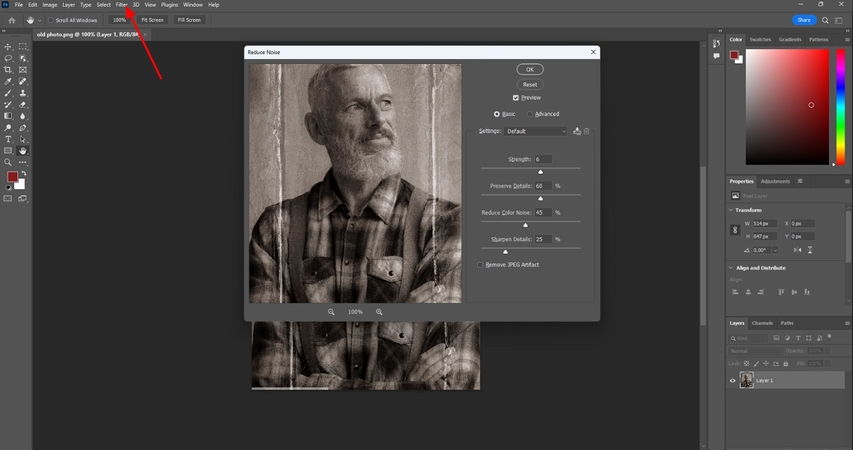Collapse the Transform section in Properties
This screenshot has width=853, height=450.
731,210
